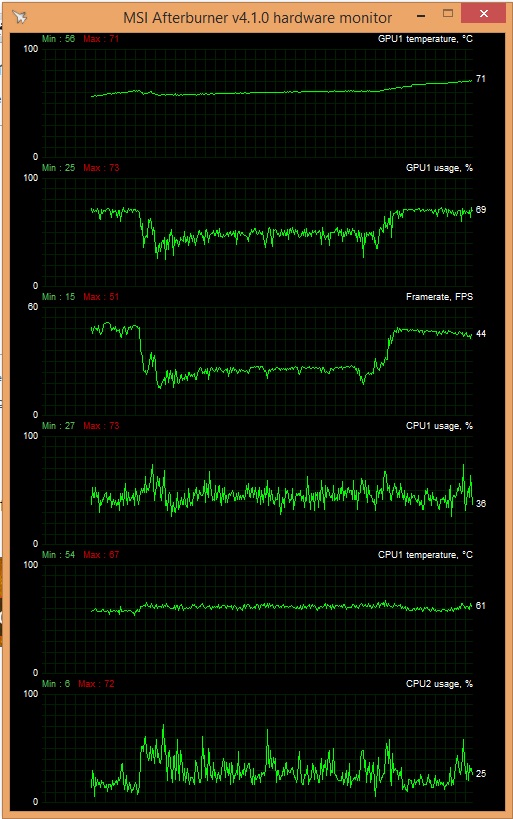Screen dimensions: 513x819
Task: Click the window title text
Action: coord(257,18)
